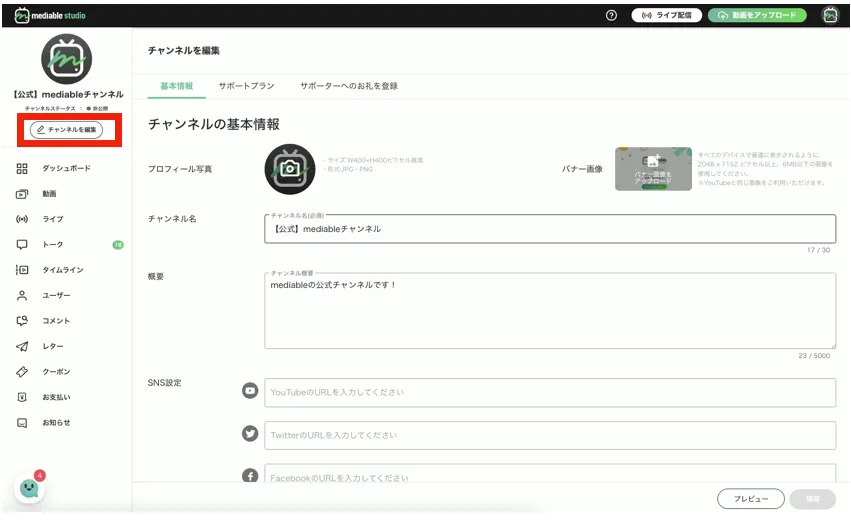The height and width of the screenshot is (521, 851).
Task: Open the 動画 videos icon in sidebar
Action: click(22, 194)
